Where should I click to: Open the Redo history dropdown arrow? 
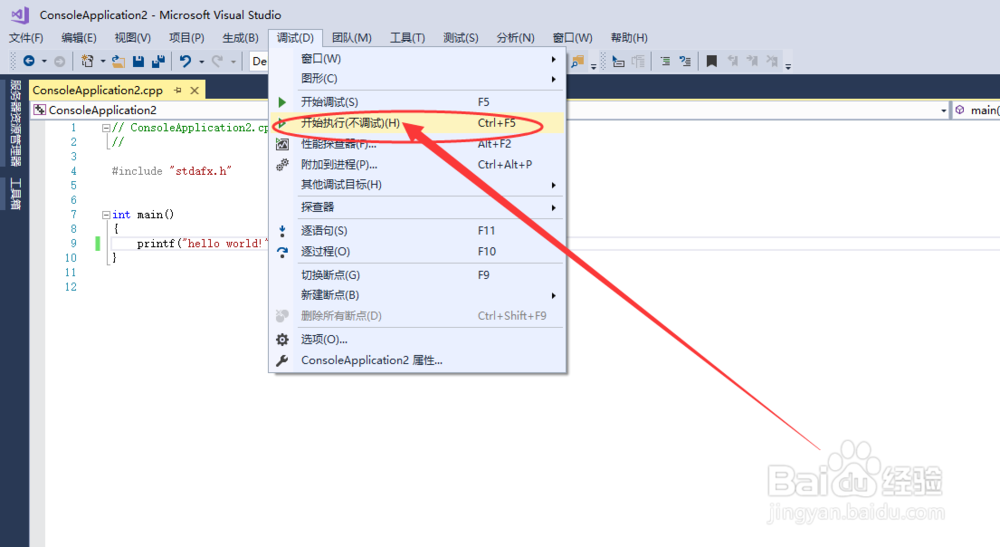tap(233, 61)
